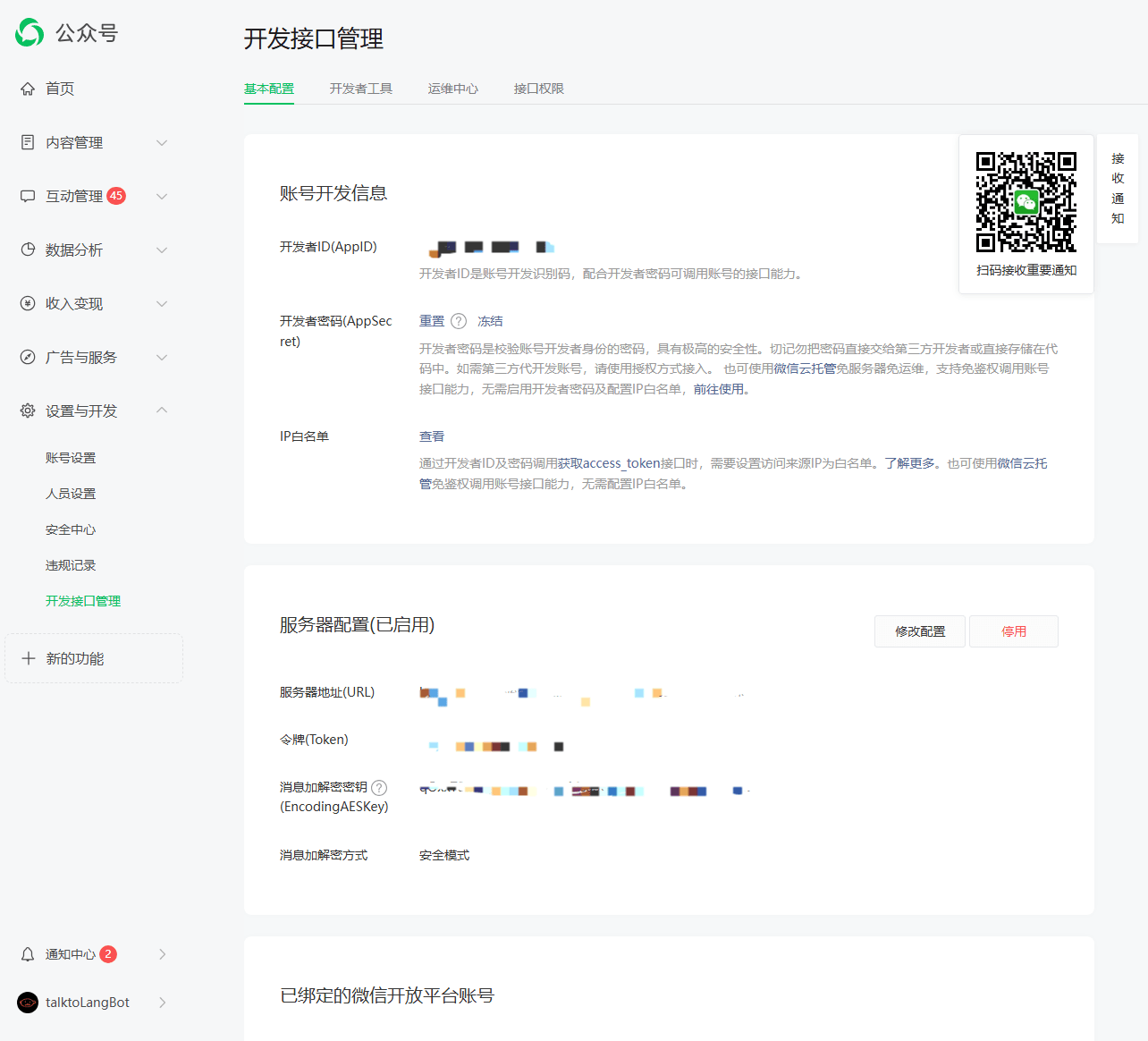Collapse the 设置与开发 section
Screen dimensions: 1148x1041
point(162,410)
